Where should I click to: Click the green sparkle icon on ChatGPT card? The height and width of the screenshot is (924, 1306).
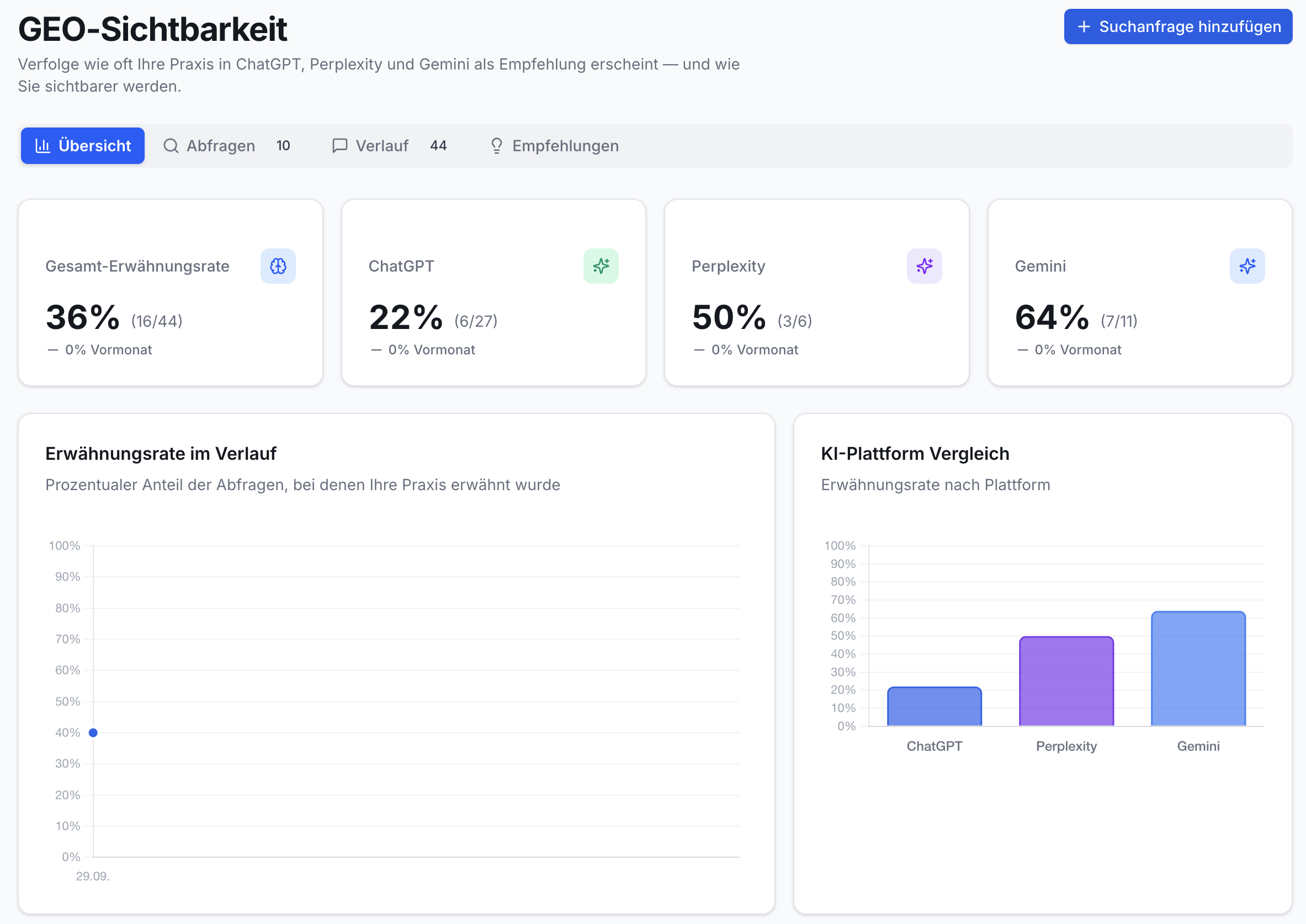click(601, 265)
